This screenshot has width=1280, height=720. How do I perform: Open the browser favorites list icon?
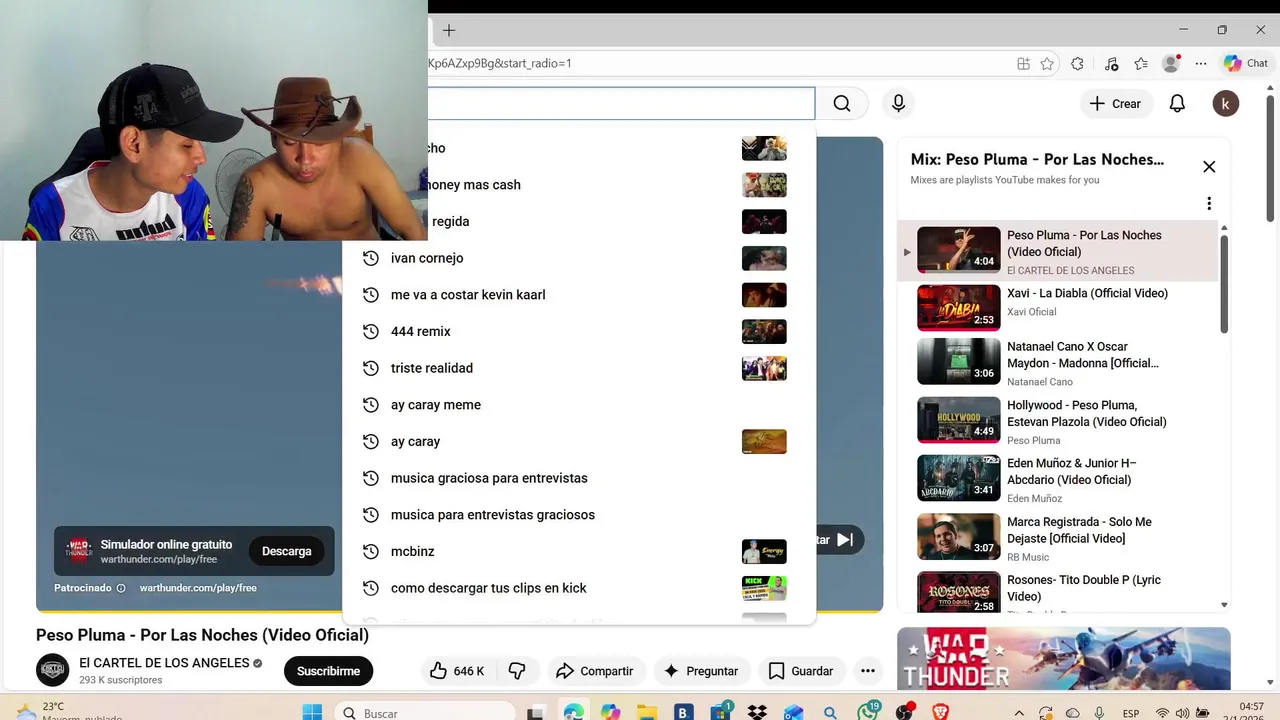click(x=1141, y=63)
